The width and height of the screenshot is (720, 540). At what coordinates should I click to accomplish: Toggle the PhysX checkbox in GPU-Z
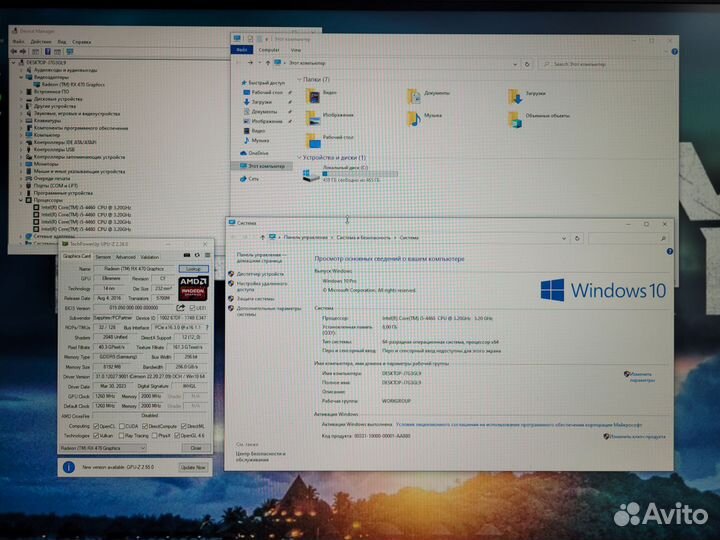coord(155,435)
